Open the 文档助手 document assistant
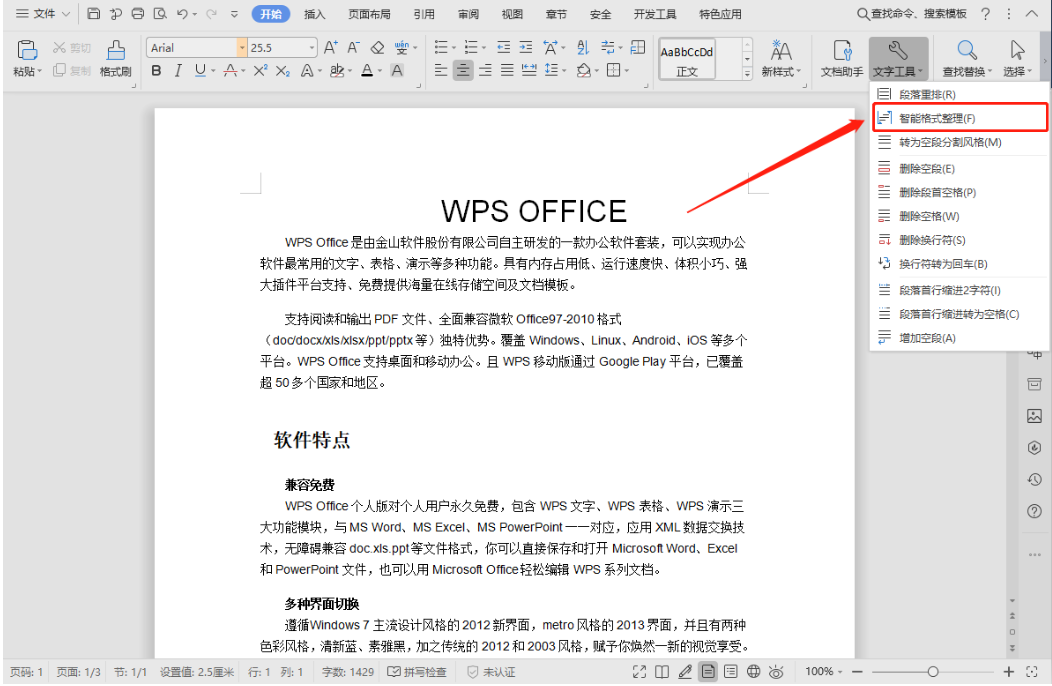Image resolution: width=1052 pixels, height=686 pixels. [x=841, y=58]
